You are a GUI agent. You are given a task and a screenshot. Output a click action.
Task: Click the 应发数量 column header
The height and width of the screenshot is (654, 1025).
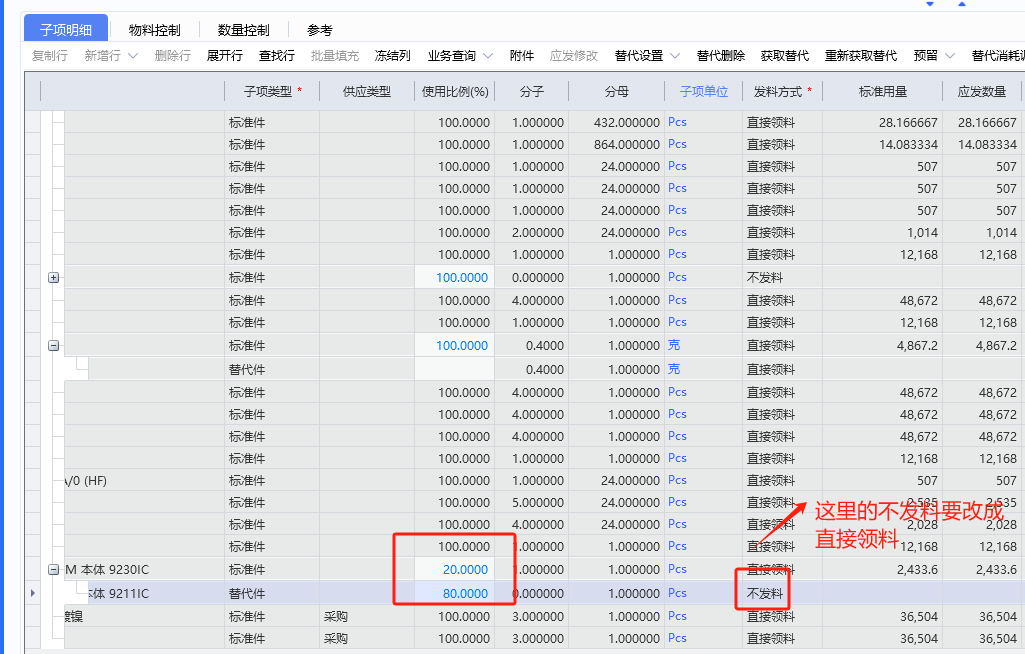click(981, 92)
